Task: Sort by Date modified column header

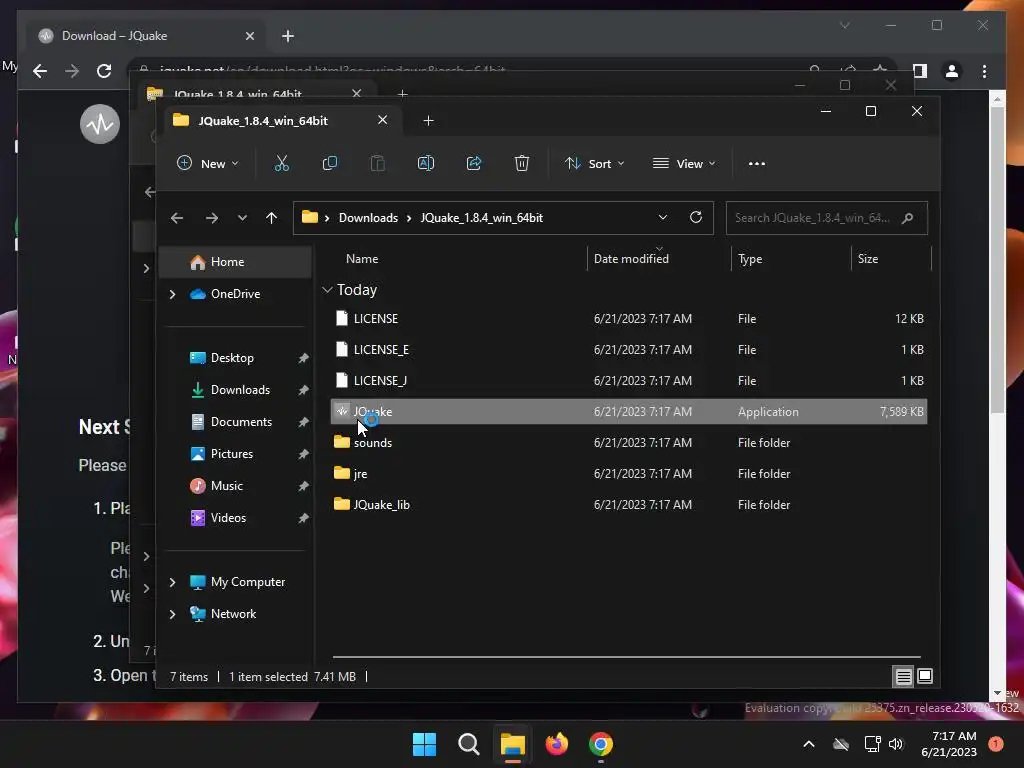Action: 631,259
